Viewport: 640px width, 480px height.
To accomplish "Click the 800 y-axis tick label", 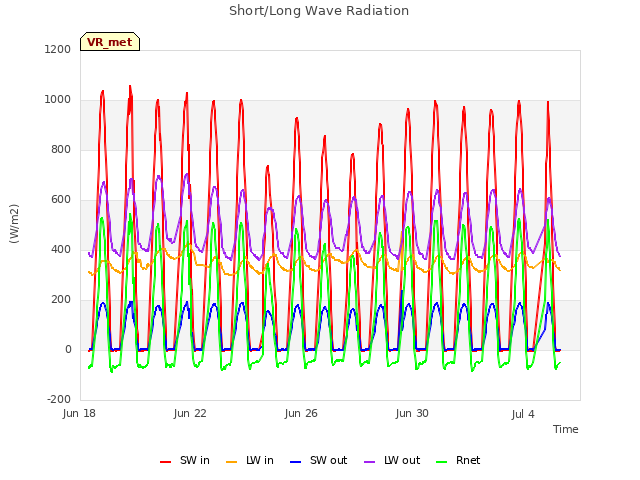I will click(61, 149).
